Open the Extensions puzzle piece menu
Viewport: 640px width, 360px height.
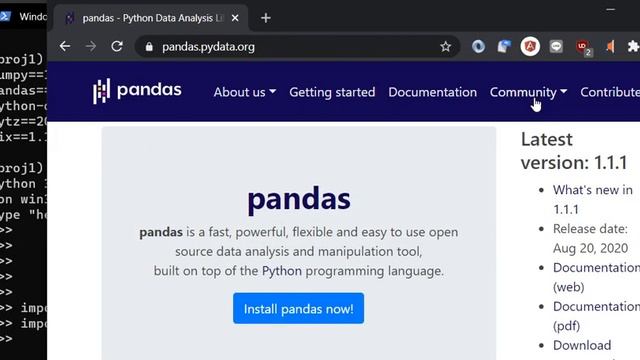tap(633, 47)
